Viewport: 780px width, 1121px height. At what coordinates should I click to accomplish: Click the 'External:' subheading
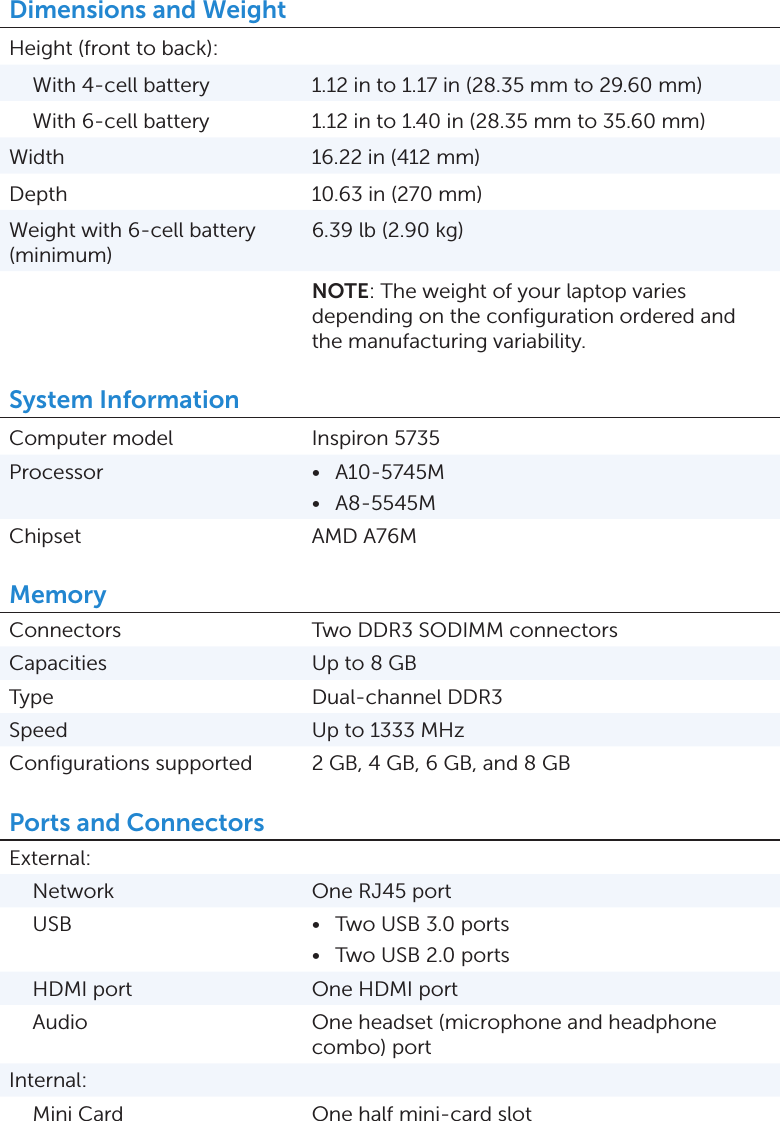click(x=50, y=858)
